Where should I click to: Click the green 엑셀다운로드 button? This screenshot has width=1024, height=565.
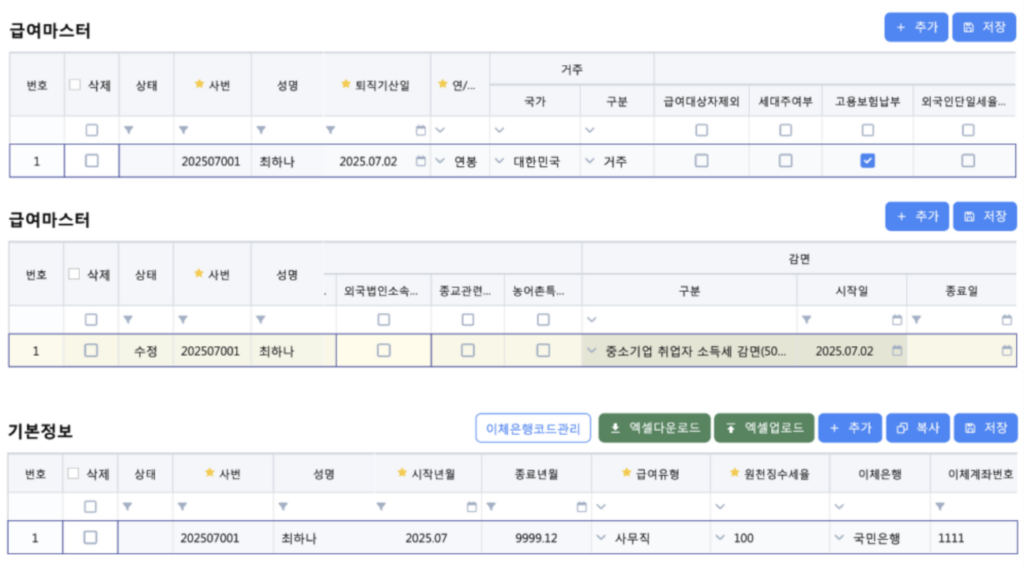point(655,428)
